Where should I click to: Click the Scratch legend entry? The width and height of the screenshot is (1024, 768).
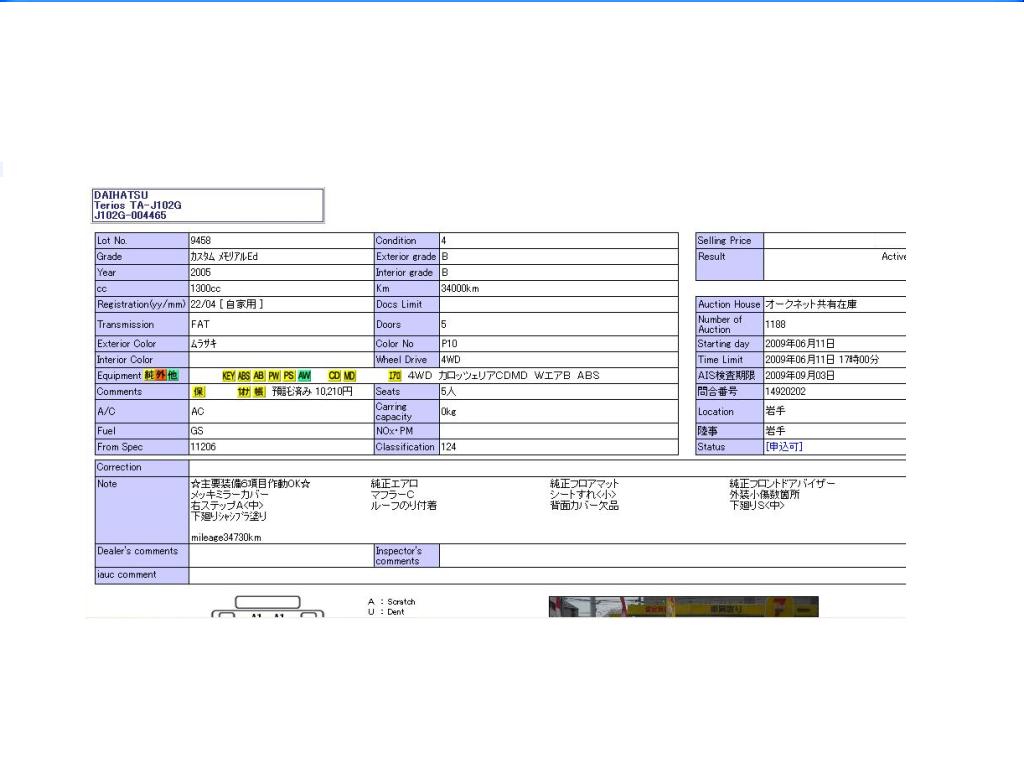(392, 601)
